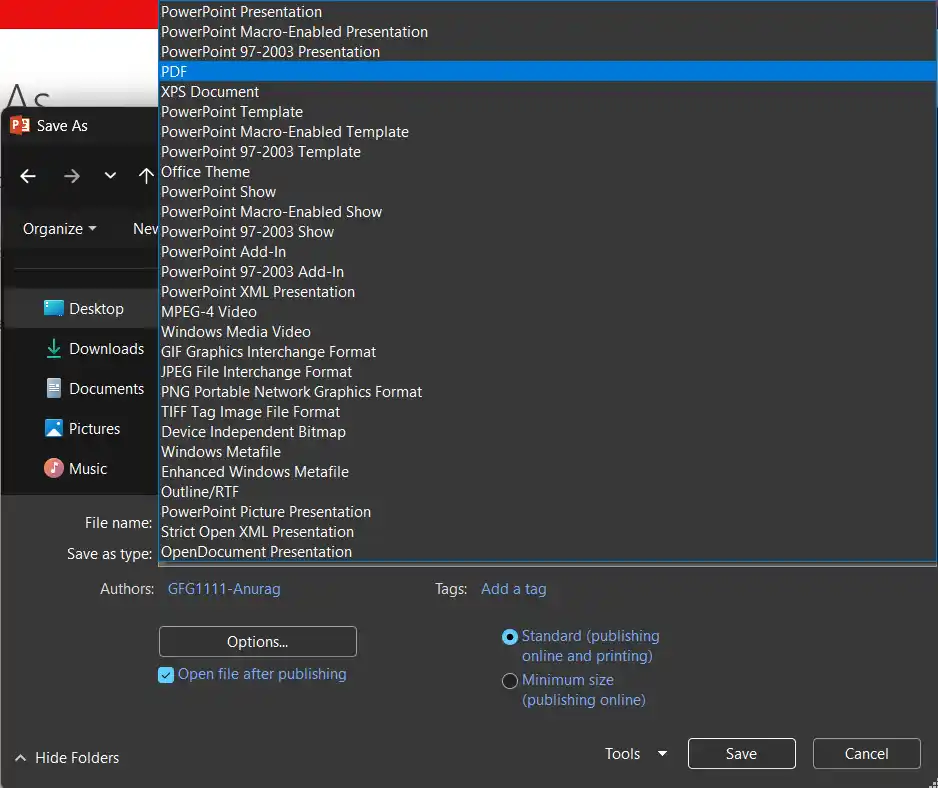Choose TIFF Tag Image File Format
Viewport: 938px width, 788px height.
[x=547, y=412]
